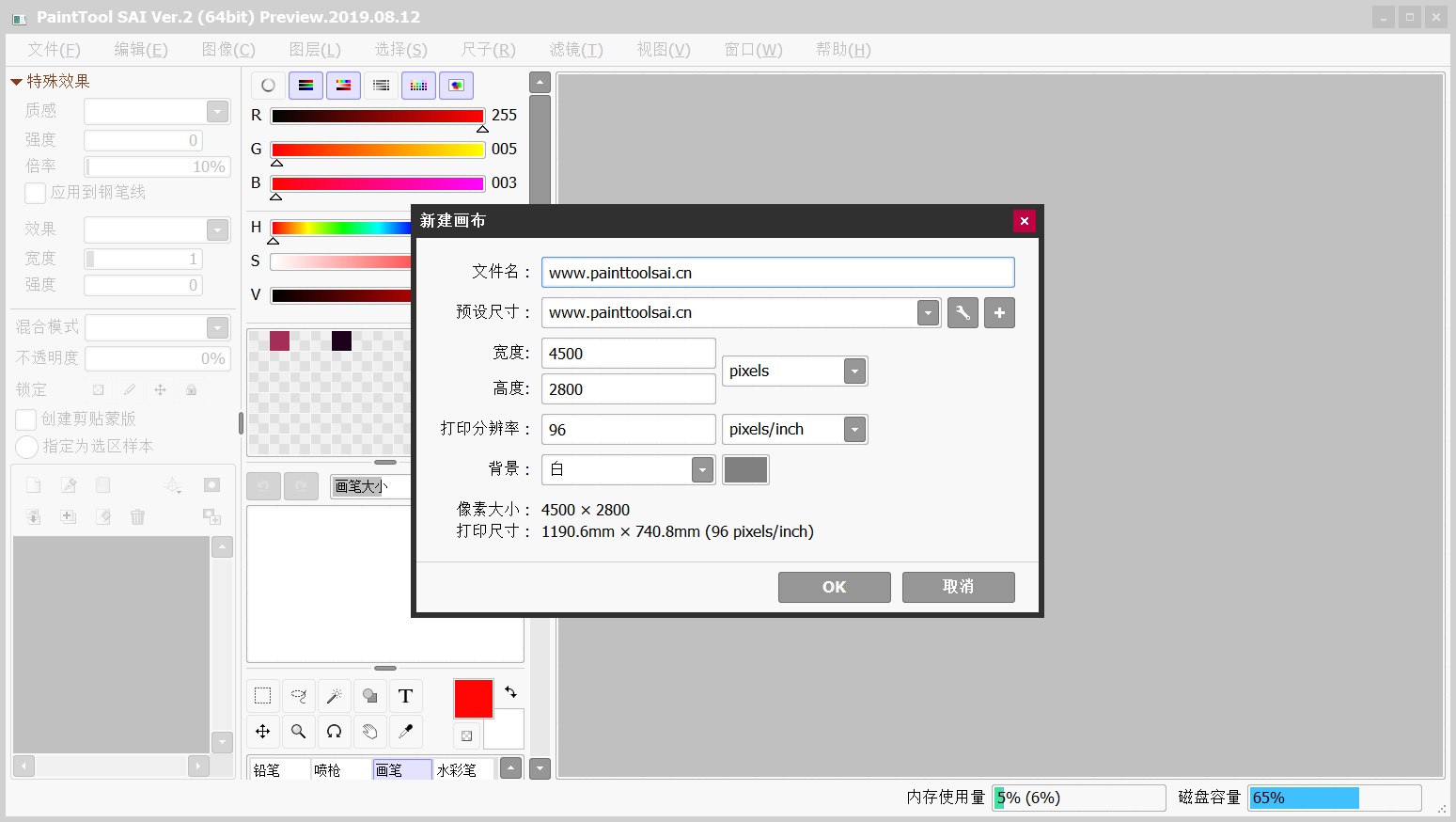This screenshot has height=822, width=1456.
Task: Toggle the 应用到钢笔线 checkbox
Action: tap(35, 193)
